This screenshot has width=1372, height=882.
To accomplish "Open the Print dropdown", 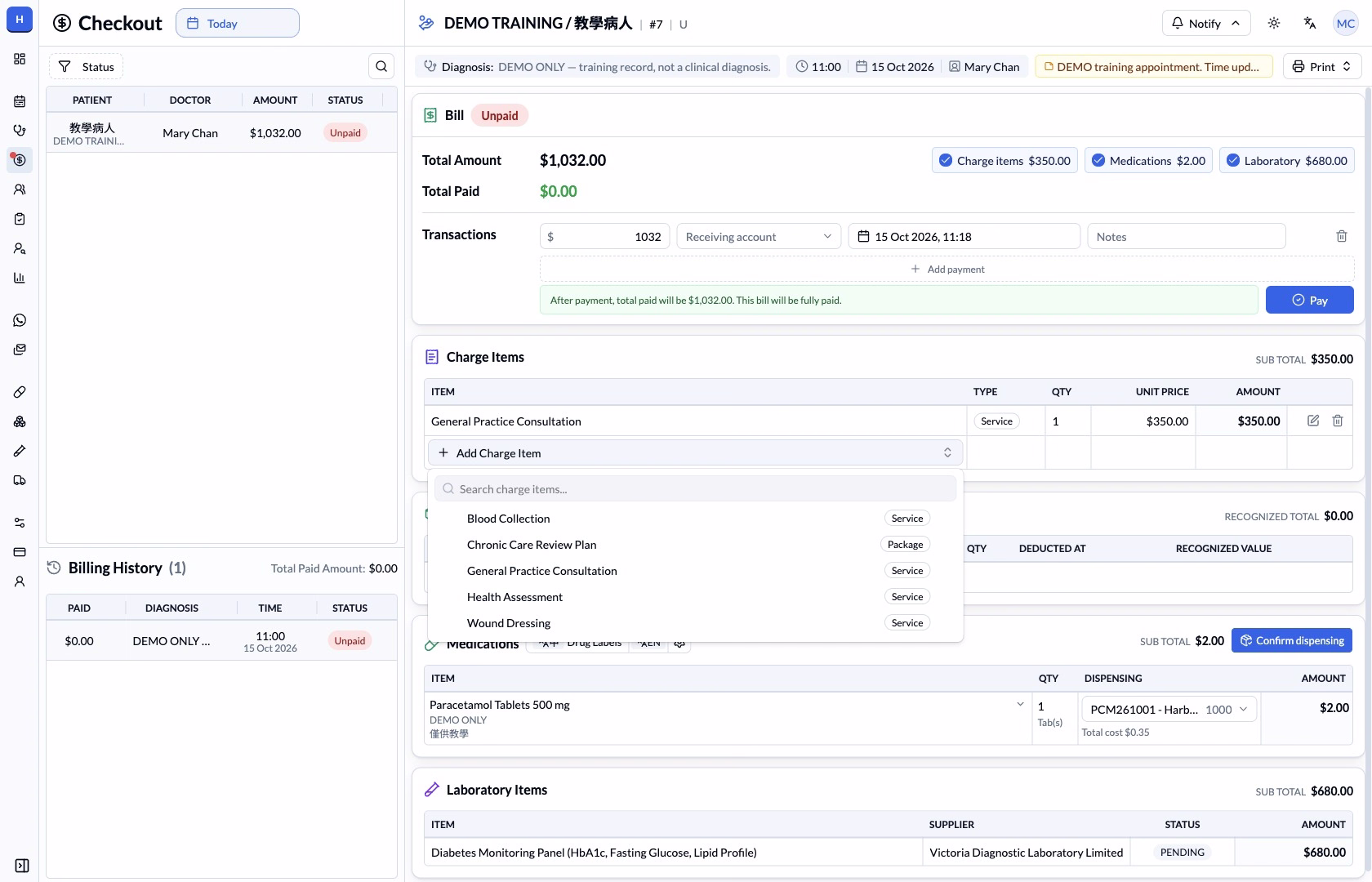I will (x=1322, y=66).
